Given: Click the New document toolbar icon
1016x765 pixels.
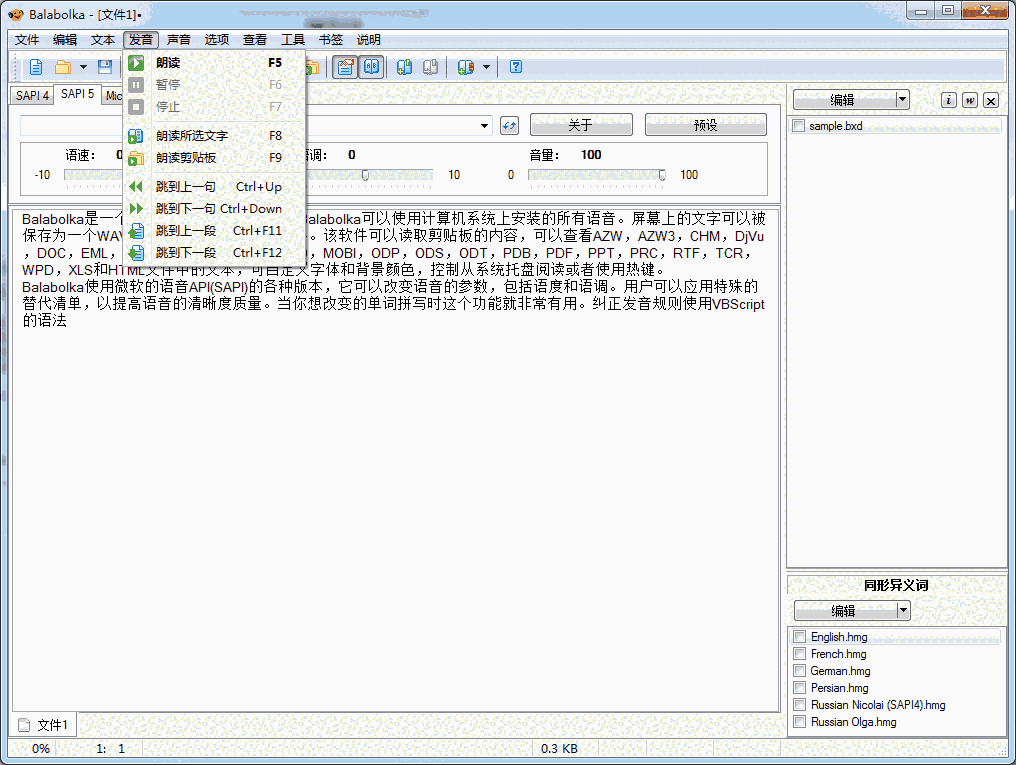Looking at the screenshot, I should click(x=36, y=67).
